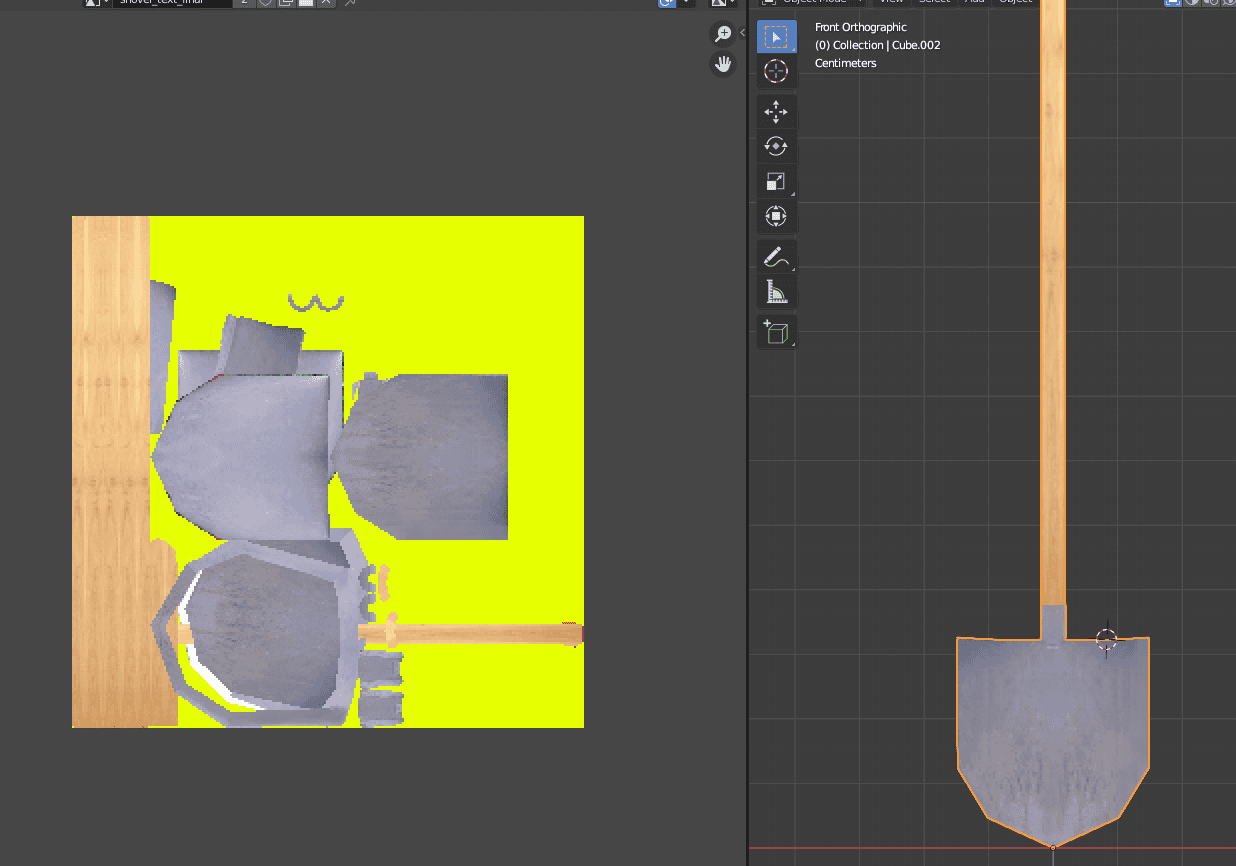Activate the 3D Cursor tool
Viewport: 1236px width, 866px height.
pyautogui.click(x=776, y=71)
